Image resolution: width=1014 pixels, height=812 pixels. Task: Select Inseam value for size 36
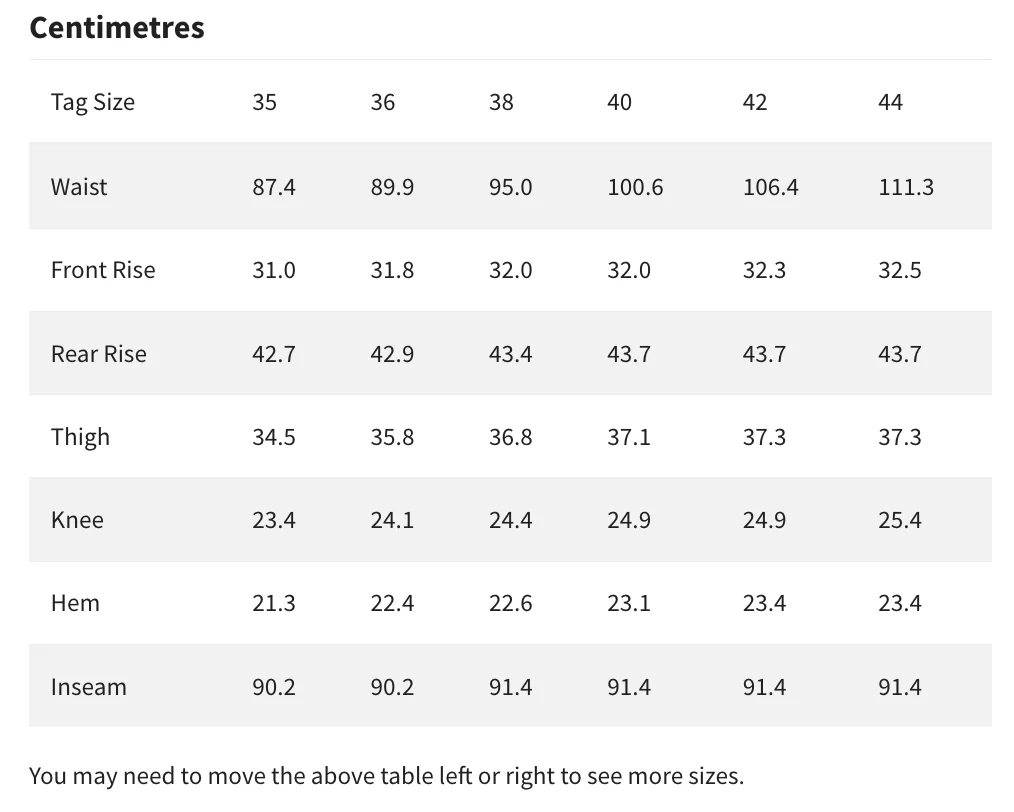point(392,687)
